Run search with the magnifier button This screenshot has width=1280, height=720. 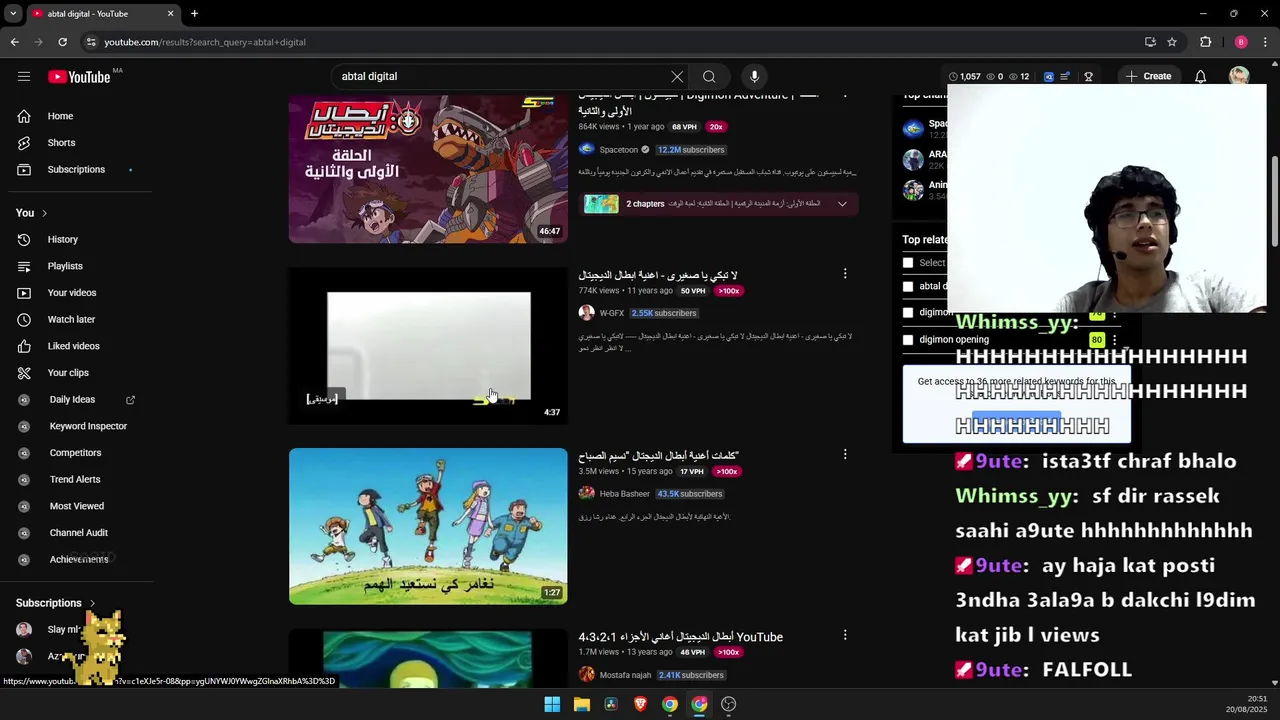point(709,77)
